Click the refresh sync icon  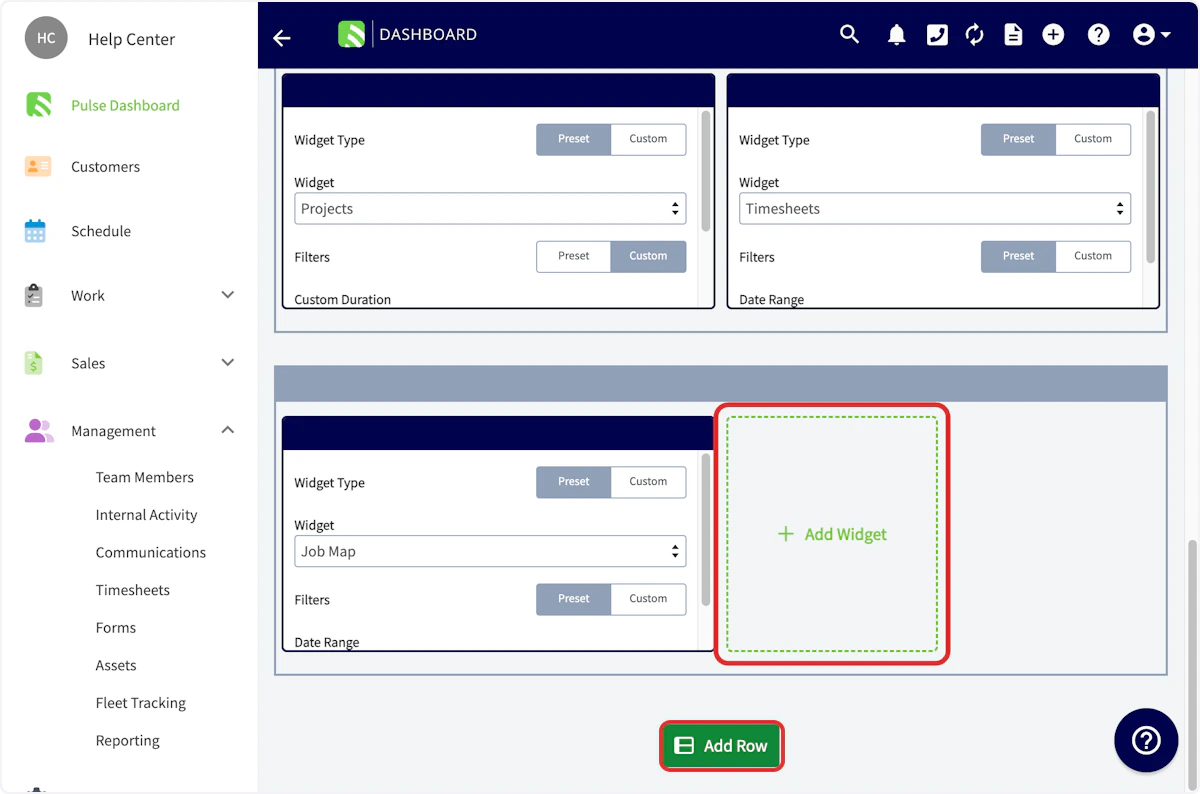974,35
